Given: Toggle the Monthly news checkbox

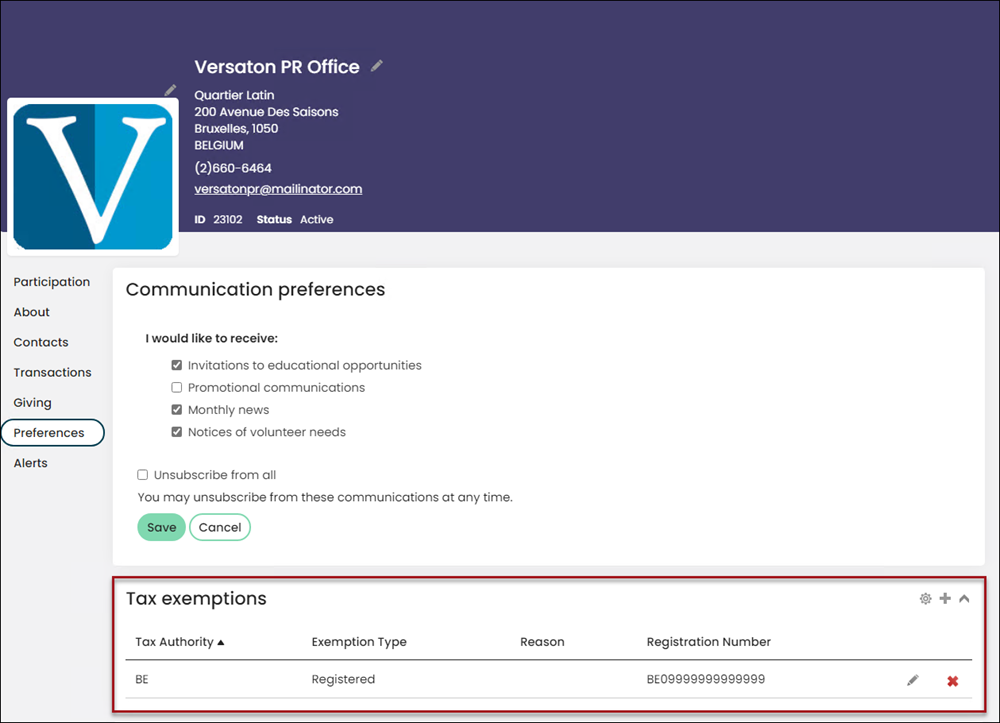Looking at the screenshot, I should (x=177, y=410).
